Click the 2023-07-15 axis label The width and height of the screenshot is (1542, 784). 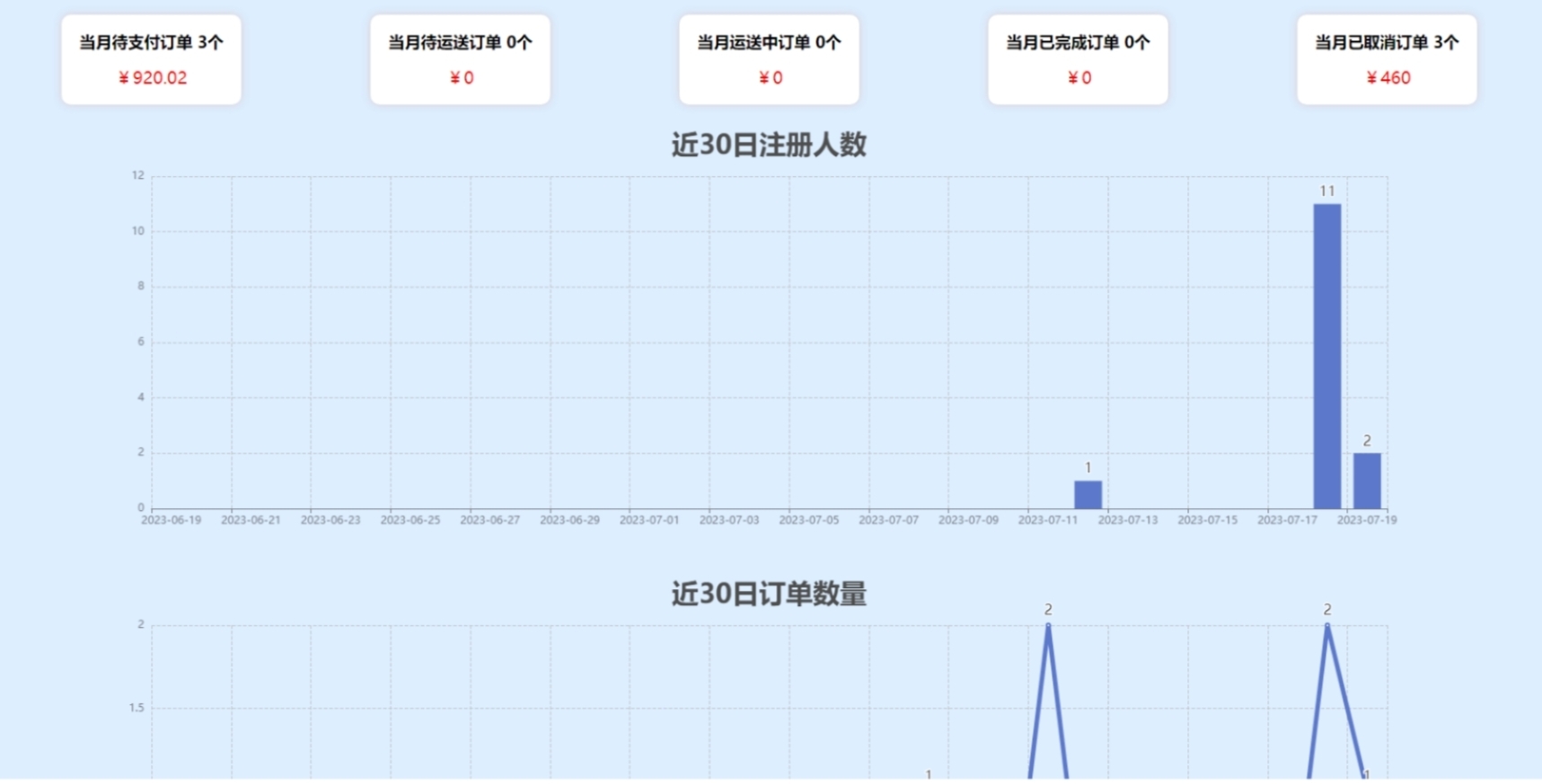1208,520
